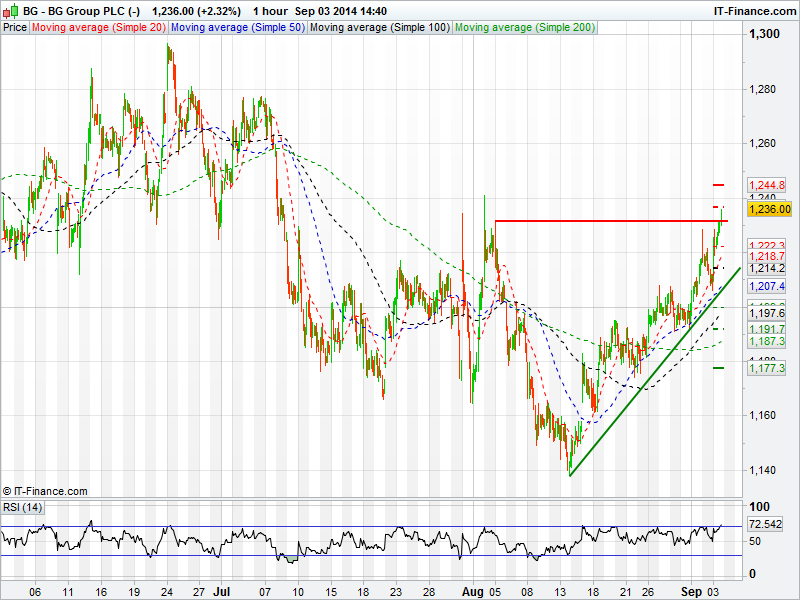The width and height of the screenshot is (800, 600).
Task: Click the yellow 1,236.00 current price tag
Action: coord(770,209)
